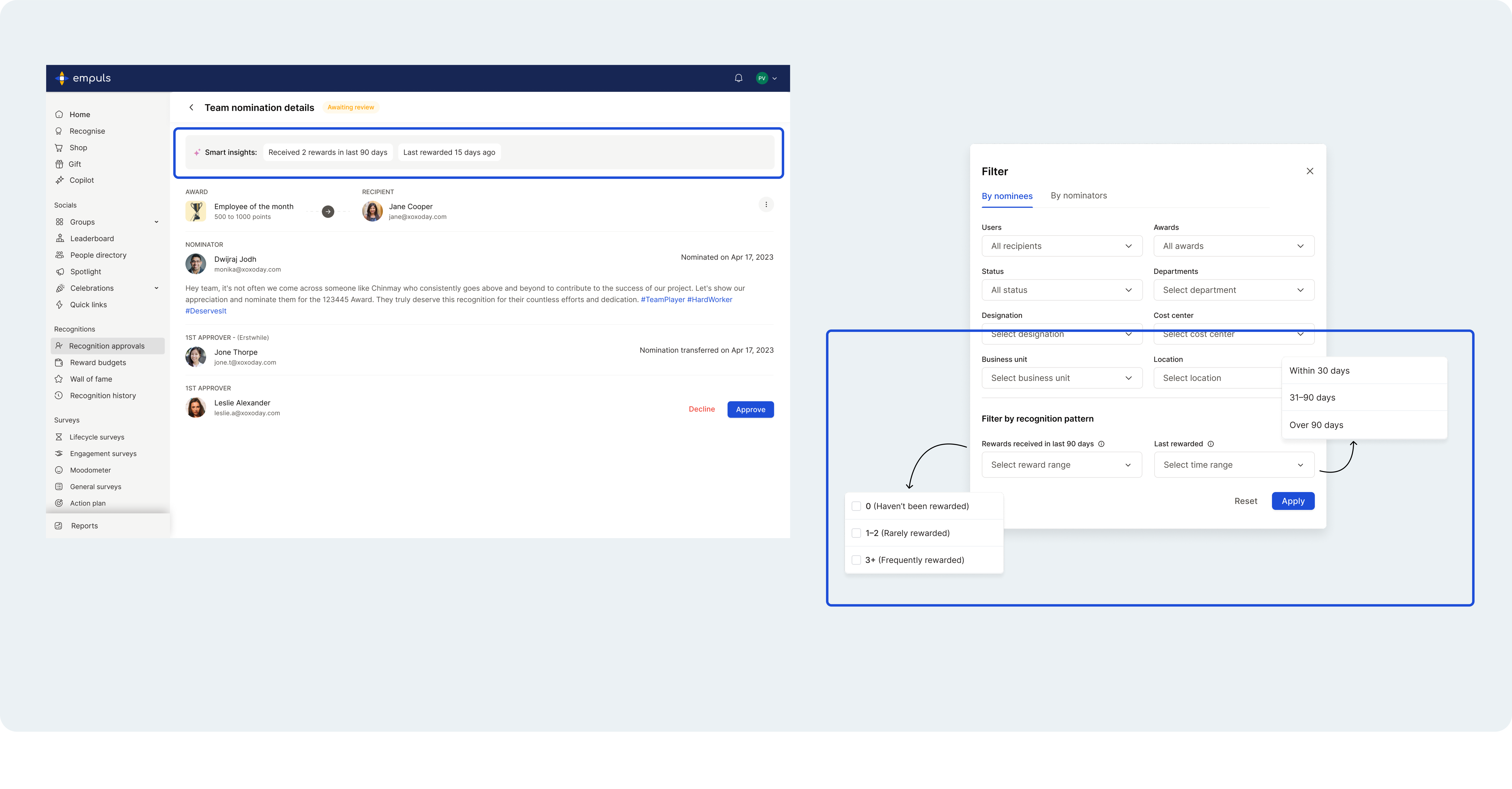
Task: Check the 3+ (Frequently rewarded) option
Action: click(856, 560)
